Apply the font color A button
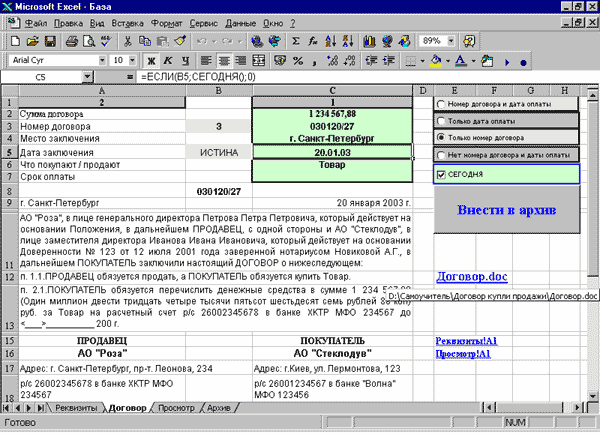 tap(461, 61)
